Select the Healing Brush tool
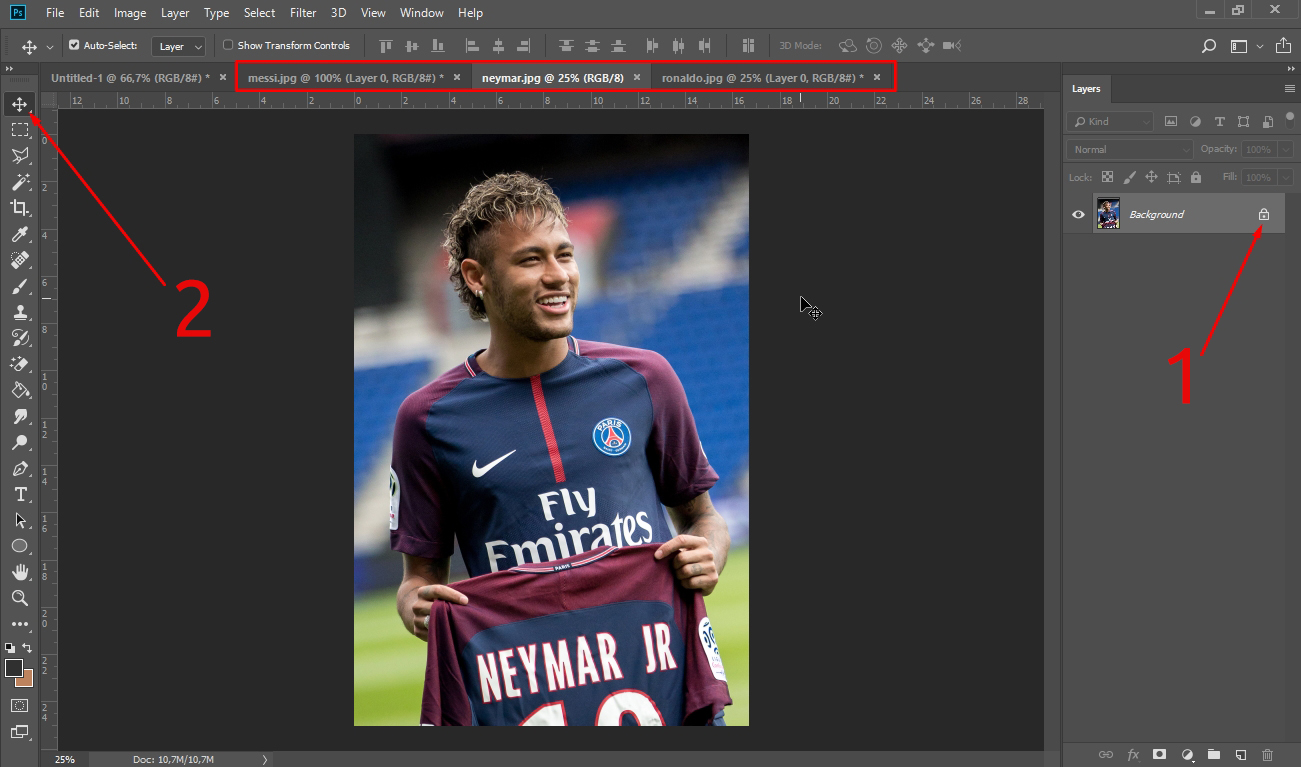 [19, 260]
